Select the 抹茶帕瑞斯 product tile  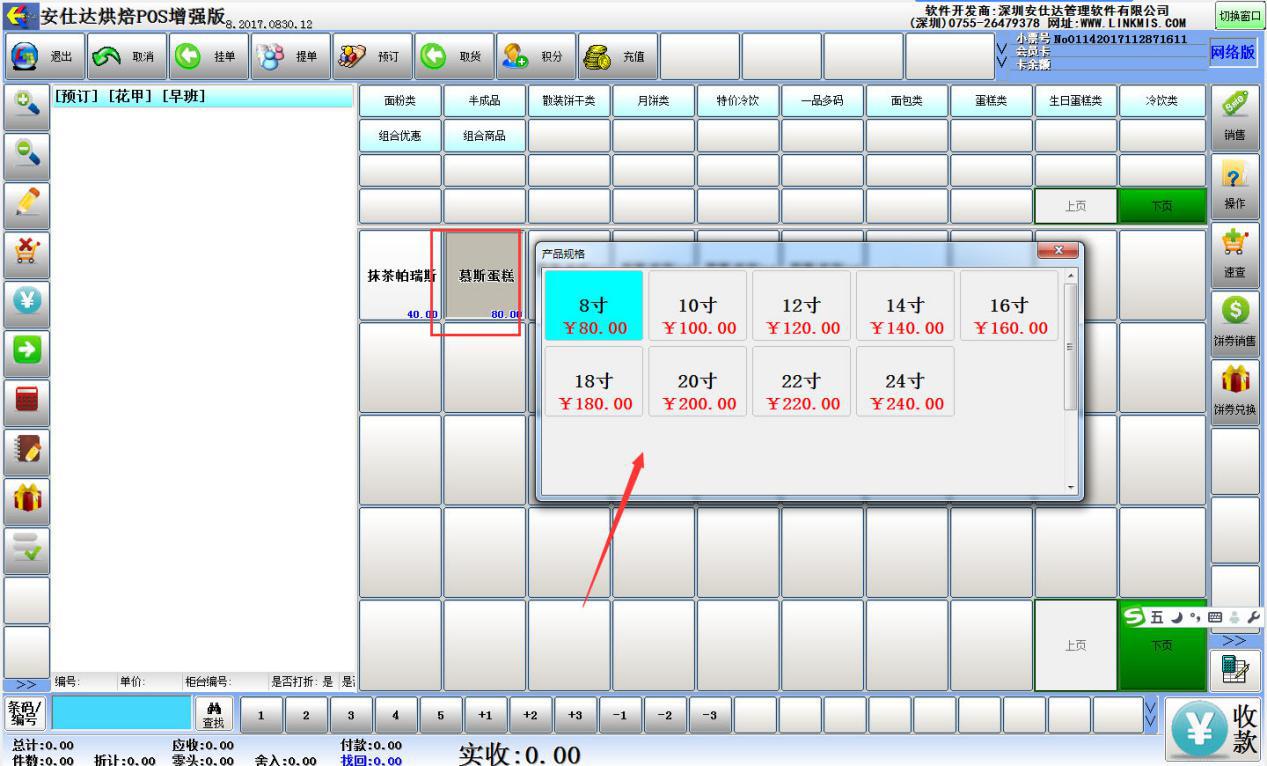[x=400, y=276]
